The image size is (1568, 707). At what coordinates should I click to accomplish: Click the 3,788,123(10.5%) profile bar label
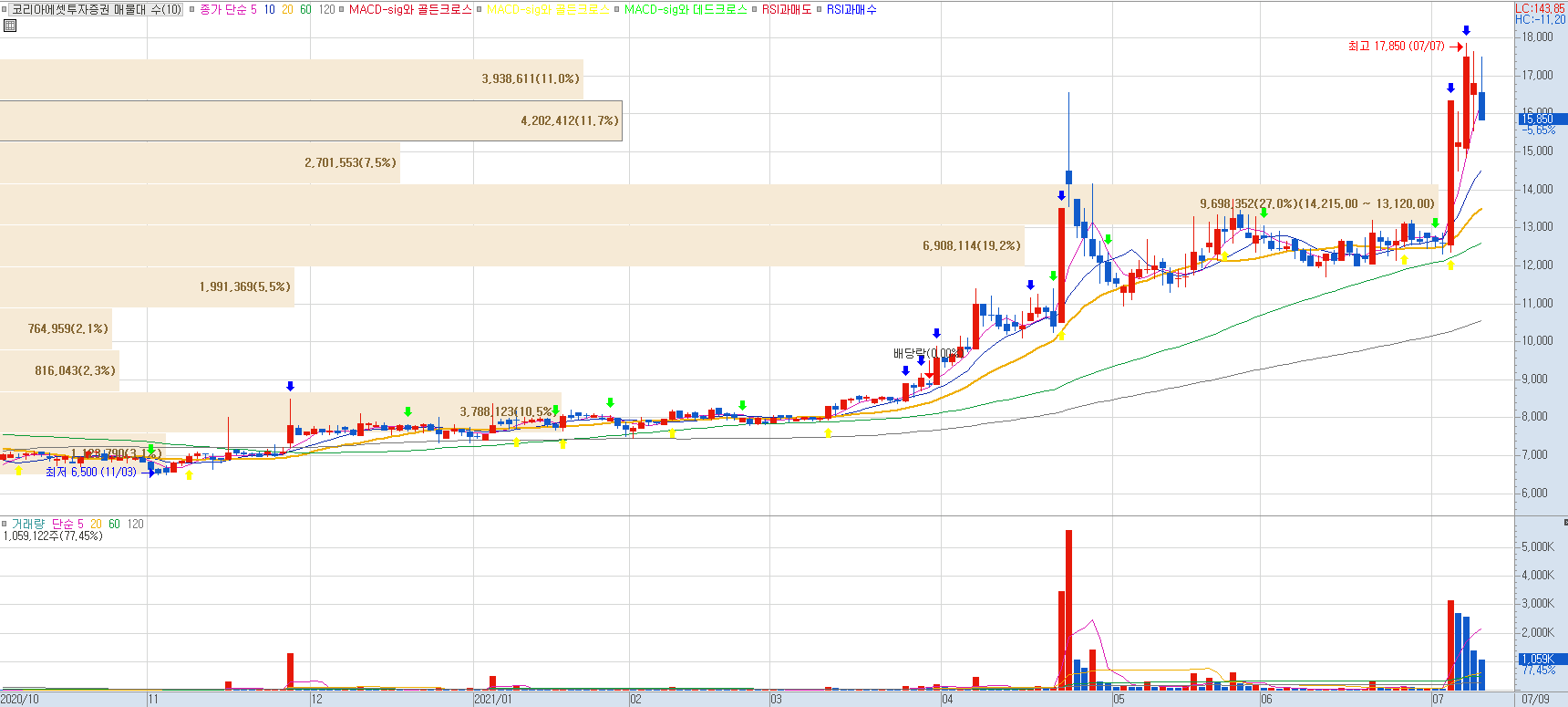pyautogui.click(x=506, y=411)
